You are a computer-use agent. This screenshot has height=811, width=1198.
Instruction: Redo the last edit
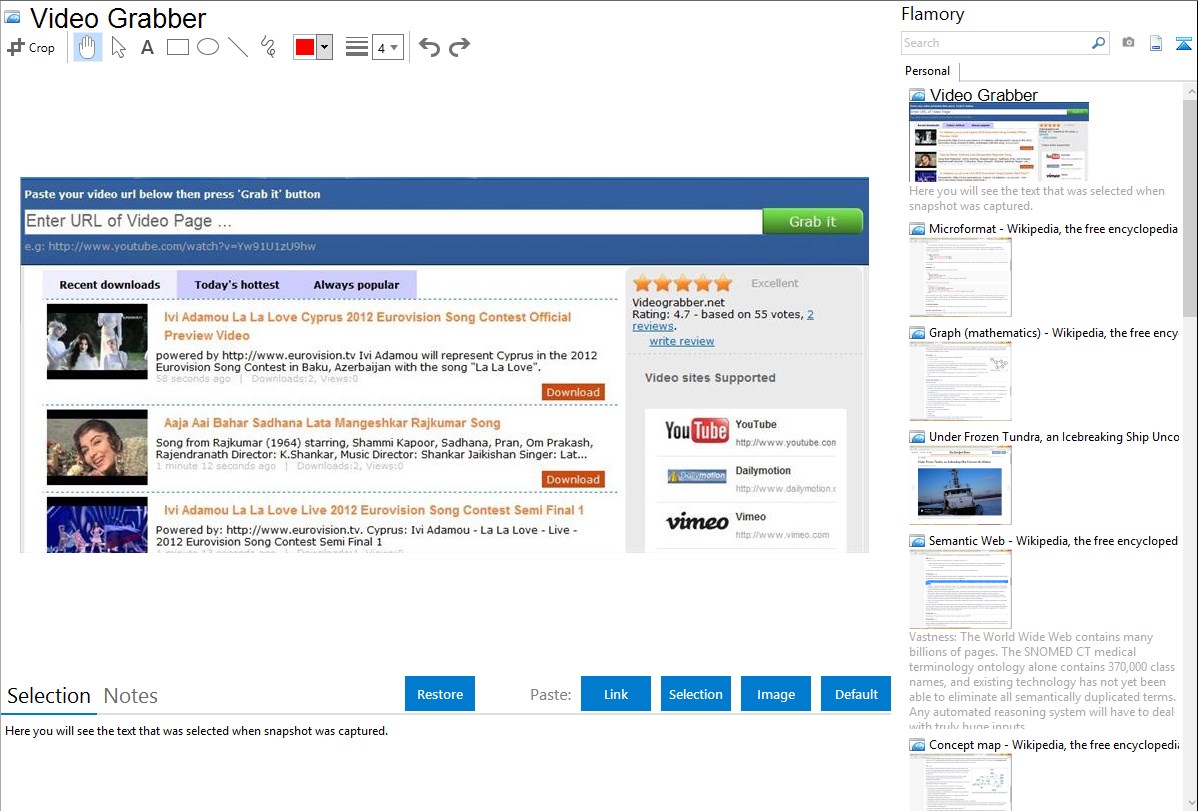pos(459,47)
